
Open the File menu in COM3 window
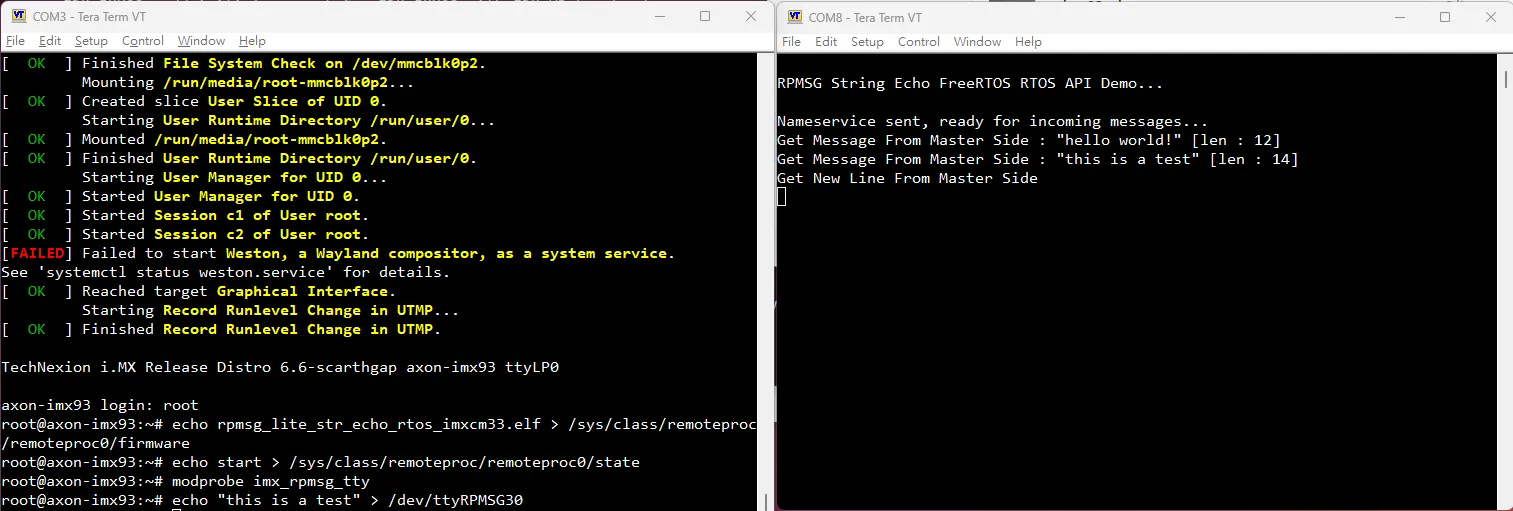[x=15, y=41]
